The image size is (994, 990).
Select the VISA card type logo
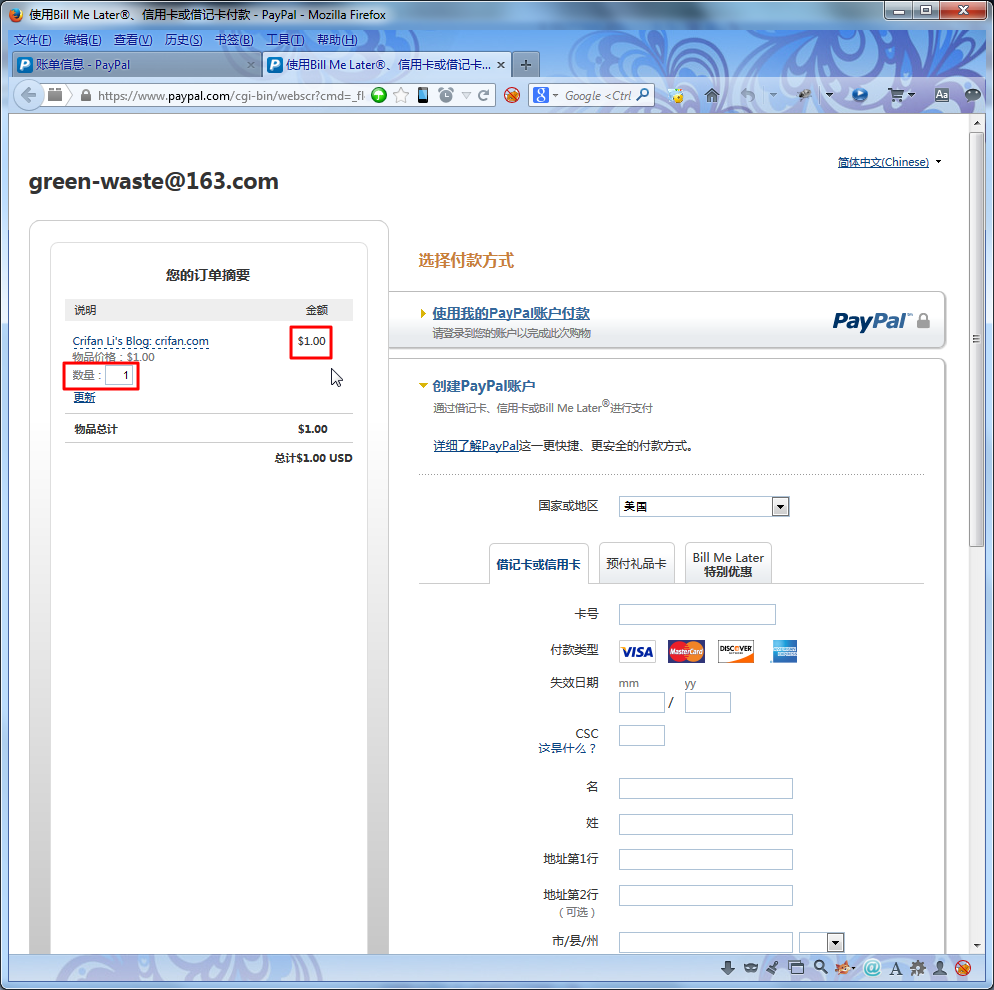tap(637, 652)
